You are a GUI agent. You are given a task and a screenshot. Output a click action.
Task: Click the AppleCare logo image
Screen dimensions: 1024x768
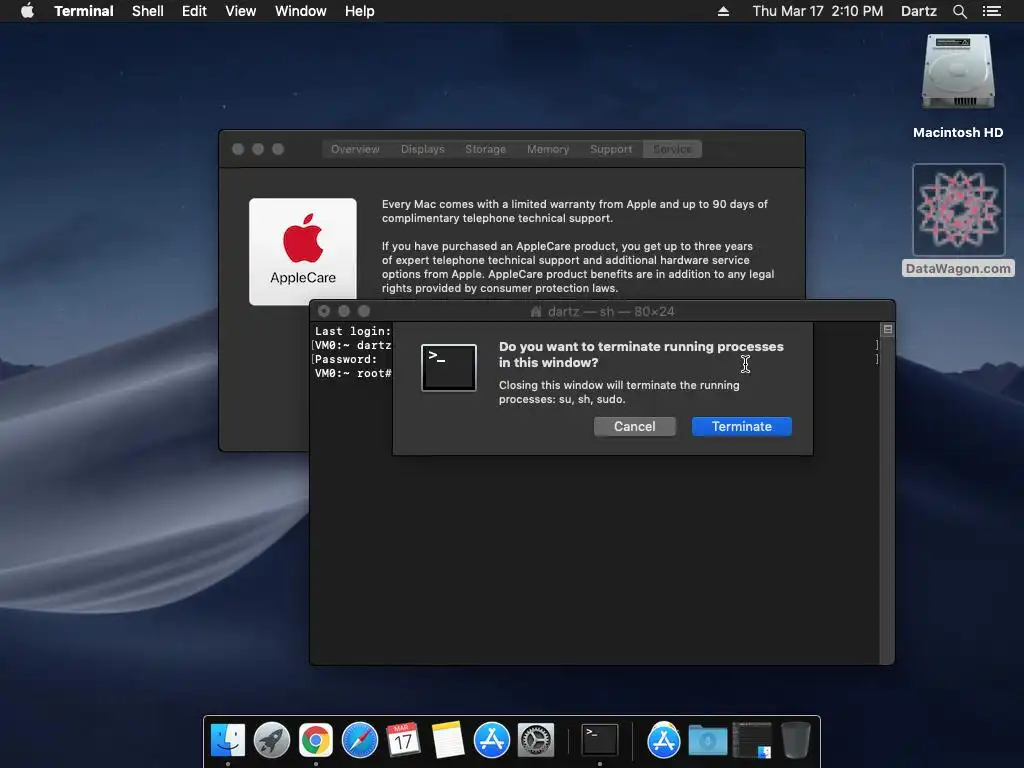pos(303,251)
